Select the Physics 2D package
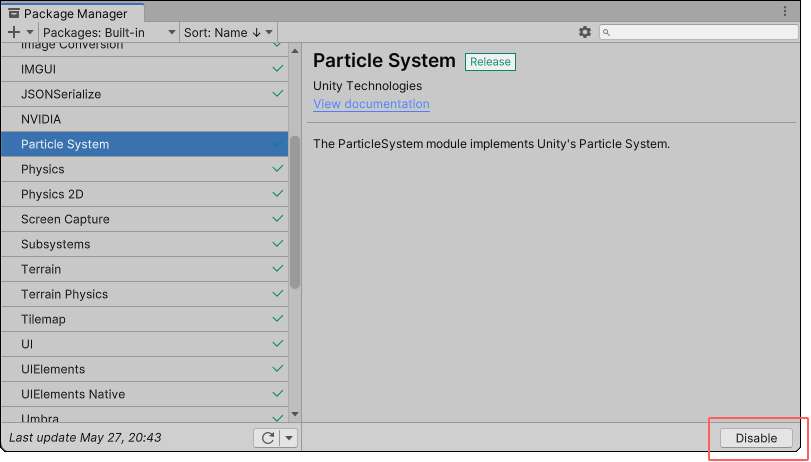 coord(144,194)
